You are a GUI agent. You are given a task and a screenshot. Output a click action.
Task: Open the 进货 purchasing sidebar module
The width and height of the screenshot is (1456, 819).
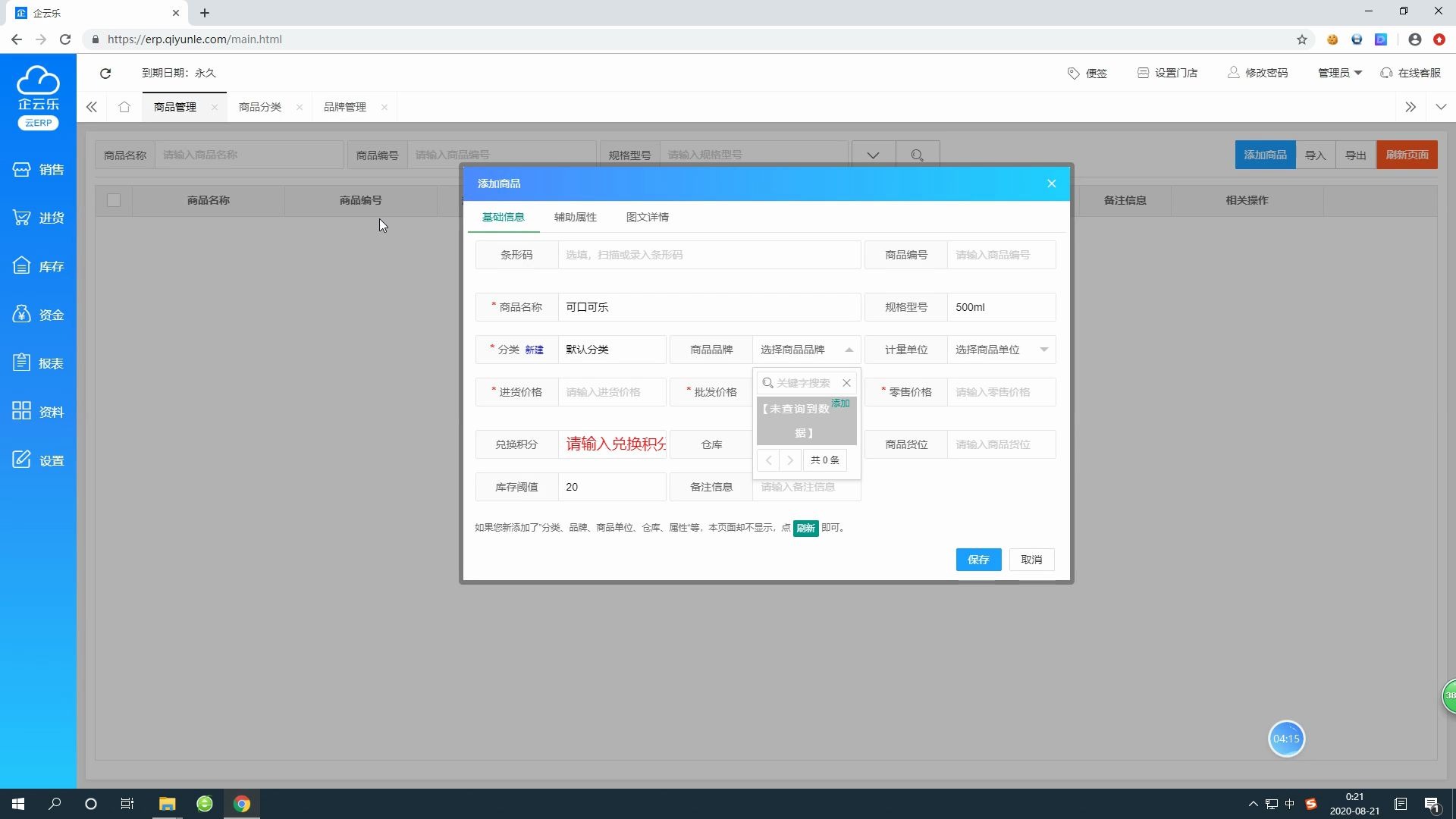(x=38, y=218)
